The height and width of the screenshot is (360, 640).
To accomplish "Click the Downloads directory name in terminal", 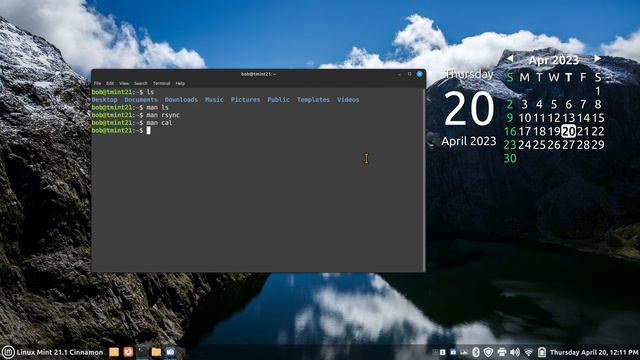I will coord(181,100).
